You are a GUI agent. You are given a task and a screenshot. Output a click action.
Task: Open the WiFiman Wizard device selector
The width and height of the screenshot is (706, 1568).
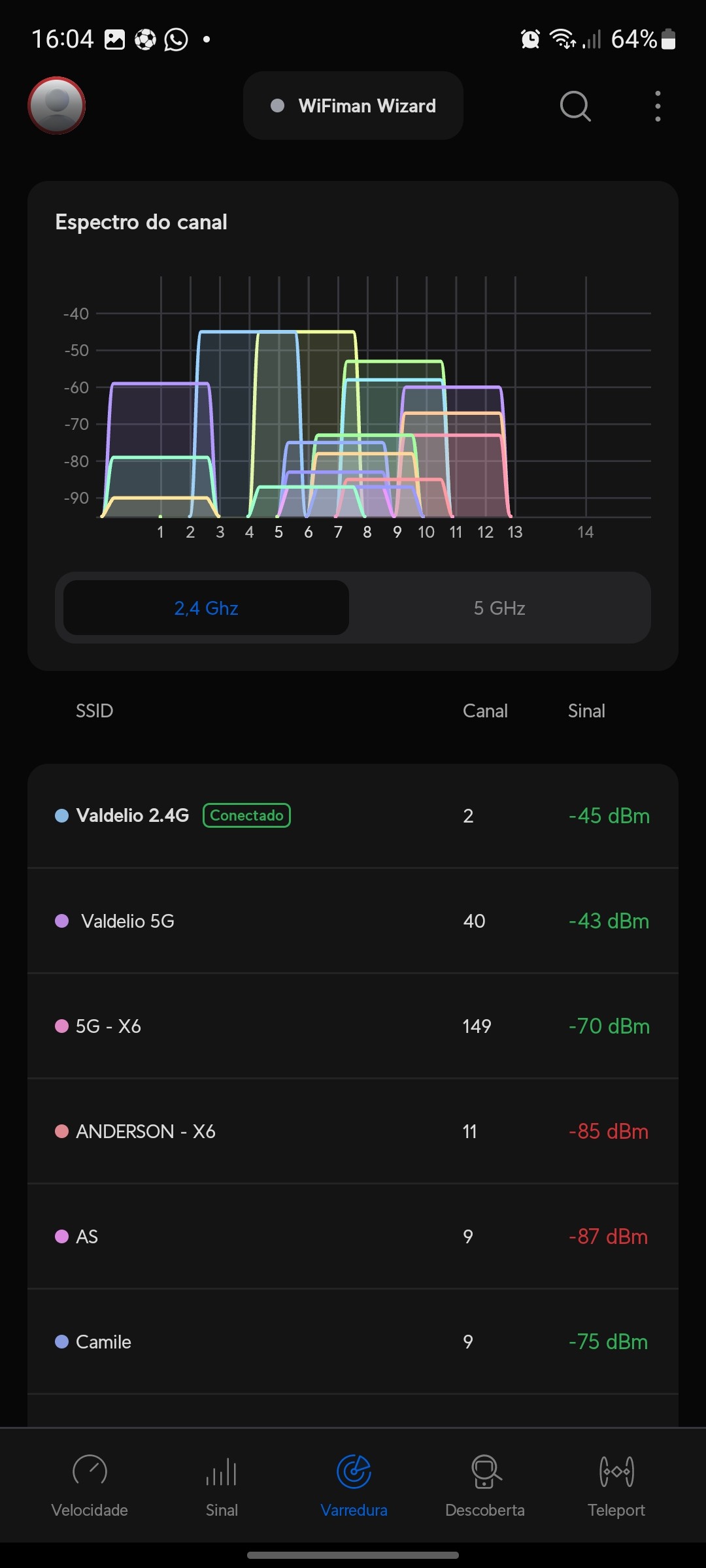(353, 106)
